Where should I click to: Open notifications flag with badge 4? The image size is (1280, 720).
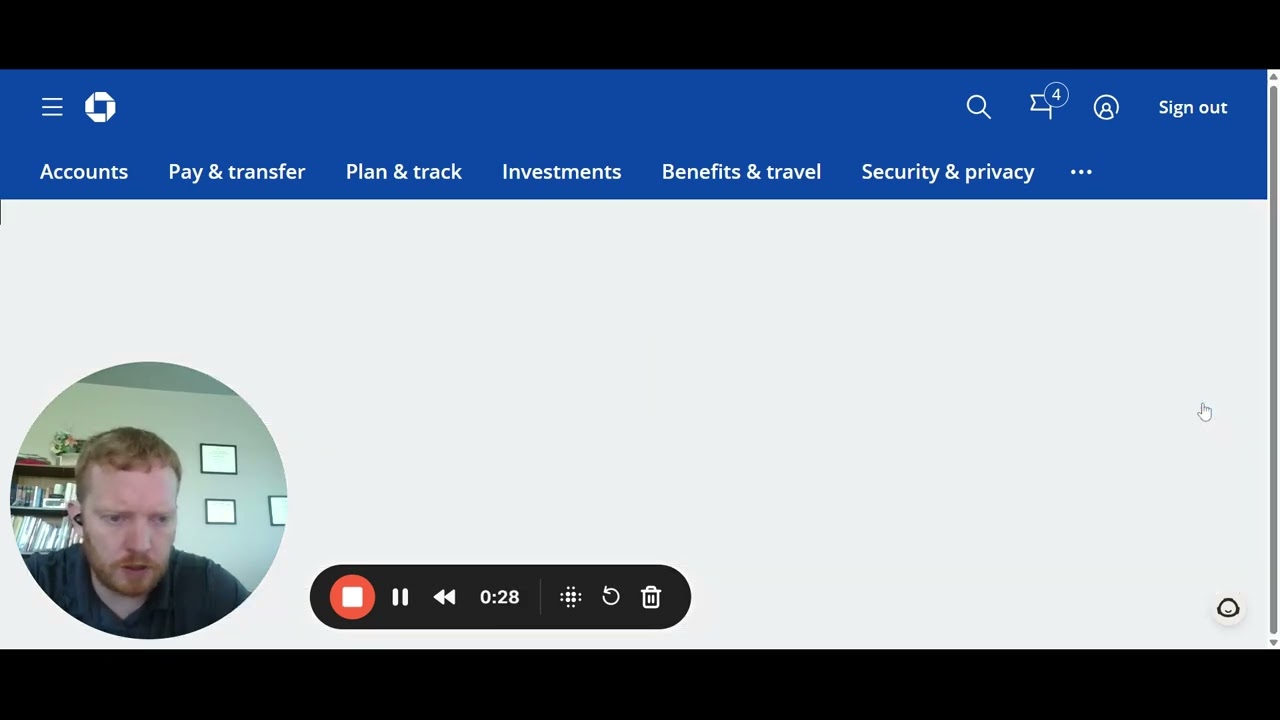coord(1047,103)
